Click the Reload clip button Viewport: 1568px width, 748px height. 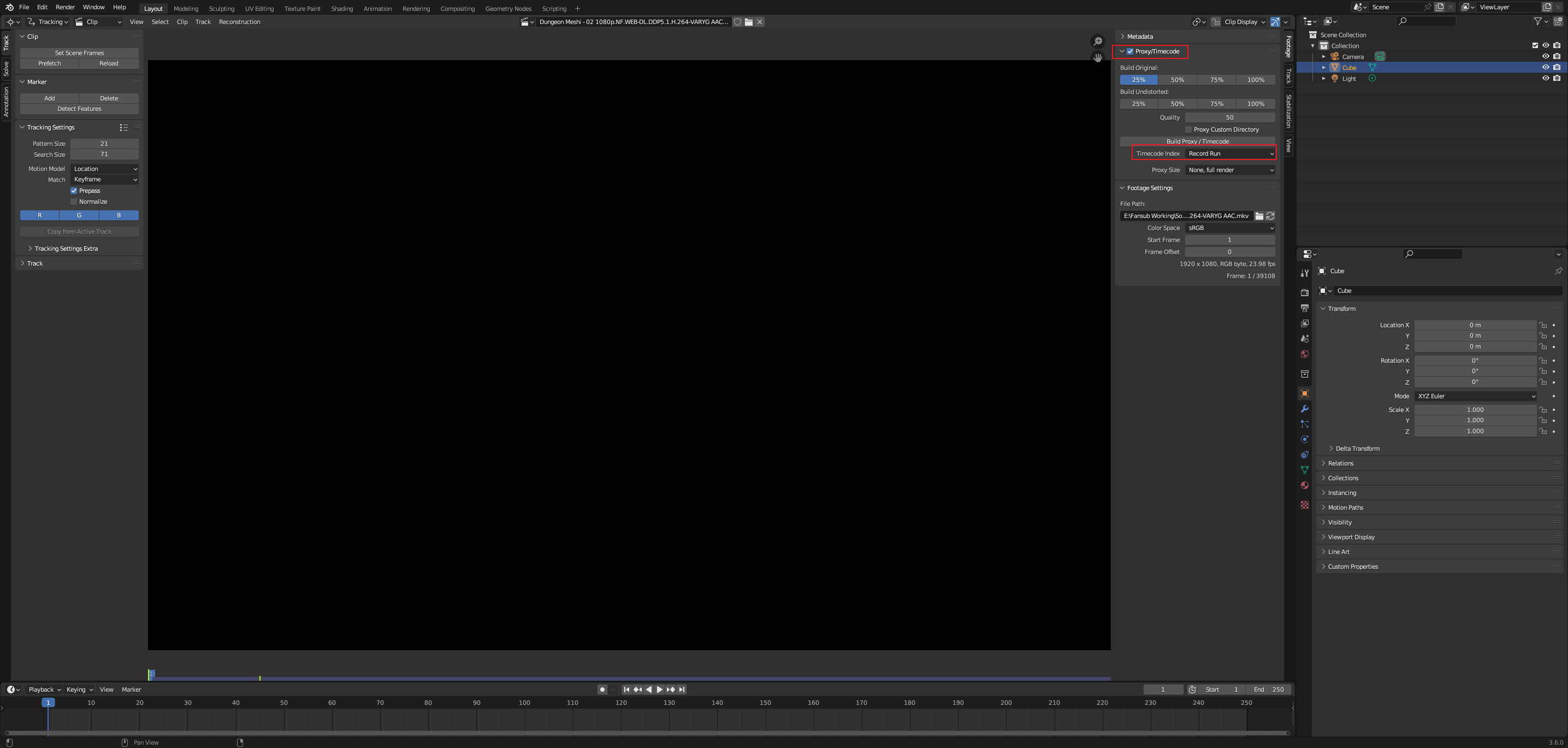tap(109, 63)
